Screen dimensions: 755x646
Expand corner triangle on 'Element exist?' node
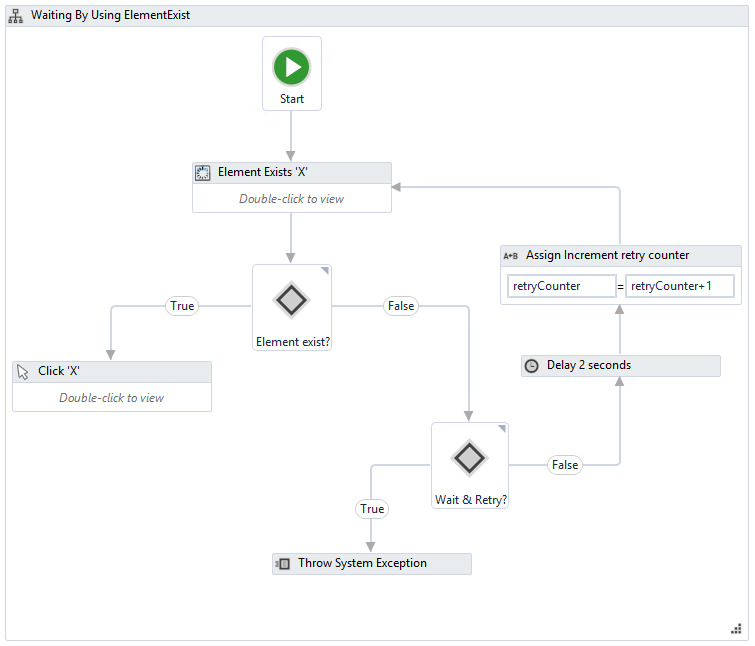[324, 271]
